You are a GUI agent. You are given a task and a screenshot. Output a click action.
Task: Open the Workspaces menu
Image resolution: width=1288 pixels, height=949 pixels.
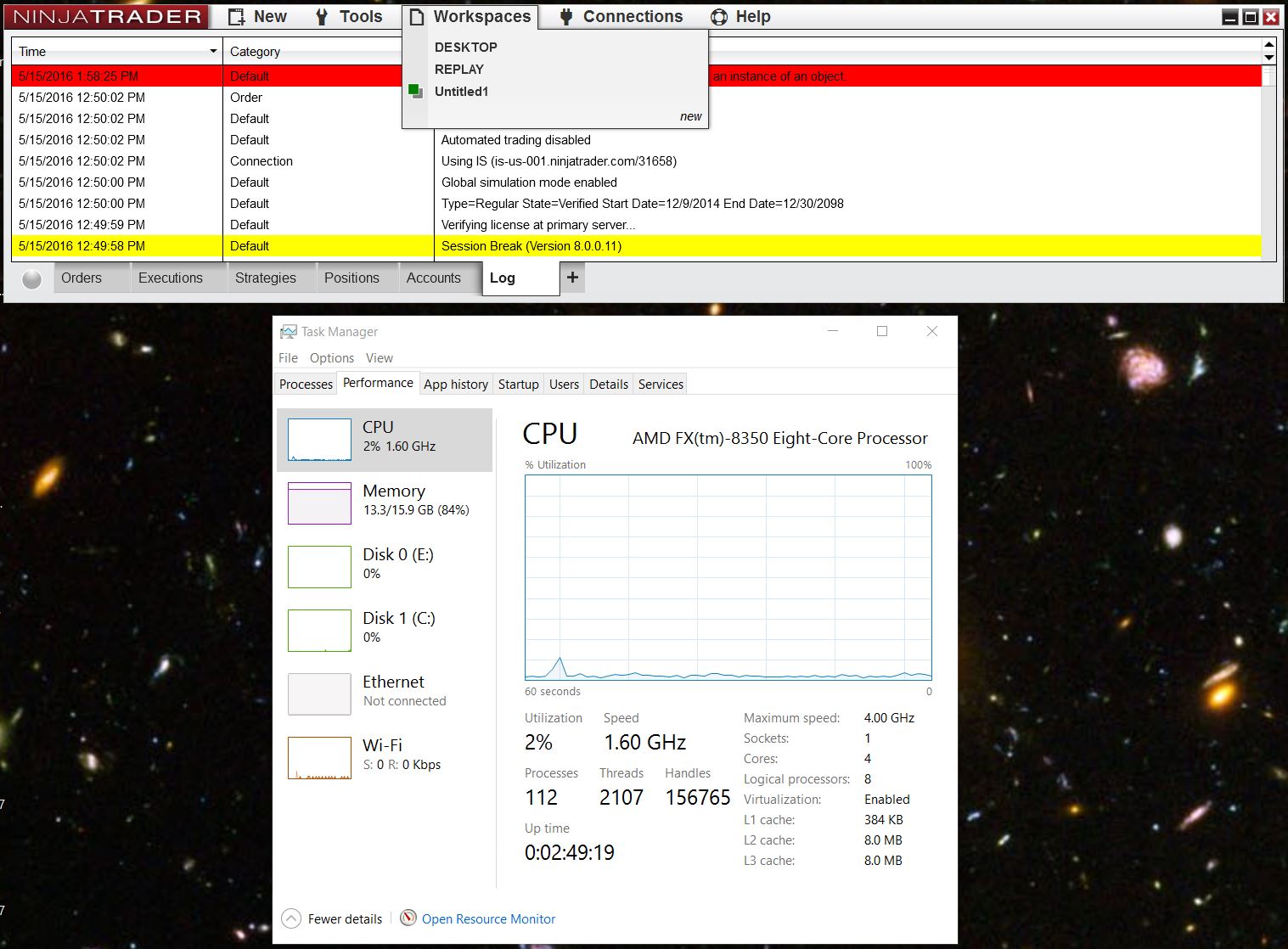click(x=470, y=16)
